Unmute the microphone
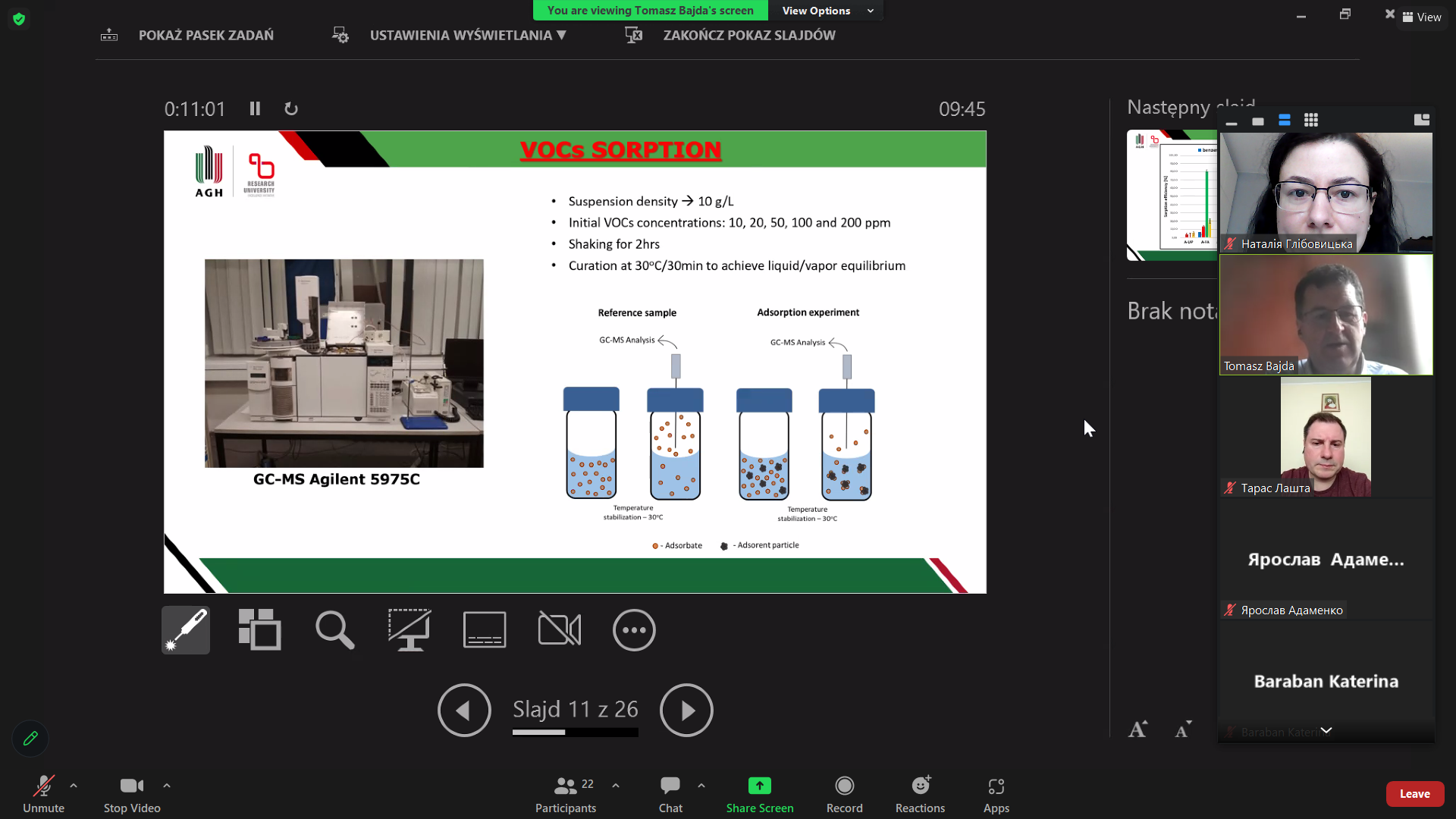The width and height of the screenshot is (1456, 819). pyautogui.click(x=43, y=793)
